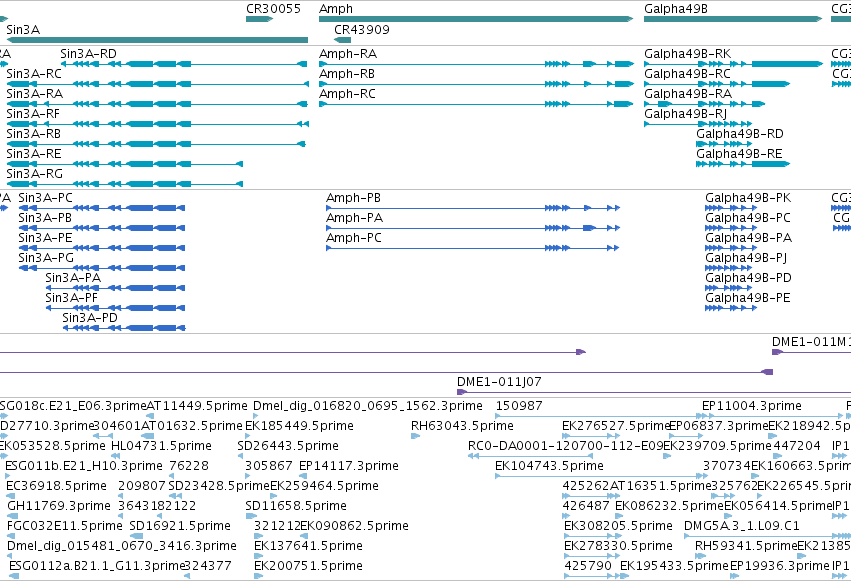Select Galpha49B-RA transcript label
The width and height of the screenshot is (851, 581).
[x=688, y=94]
